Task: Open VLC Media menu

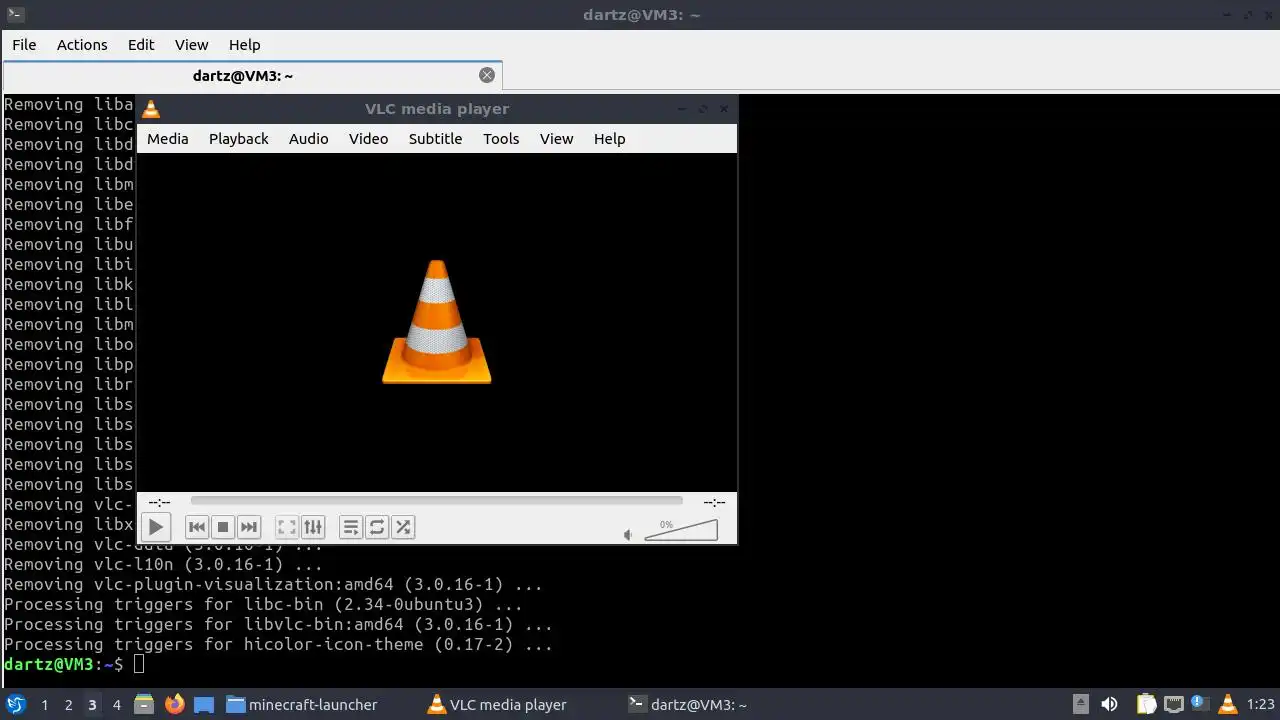Action: pyautogui.click(x=168, y=139)
